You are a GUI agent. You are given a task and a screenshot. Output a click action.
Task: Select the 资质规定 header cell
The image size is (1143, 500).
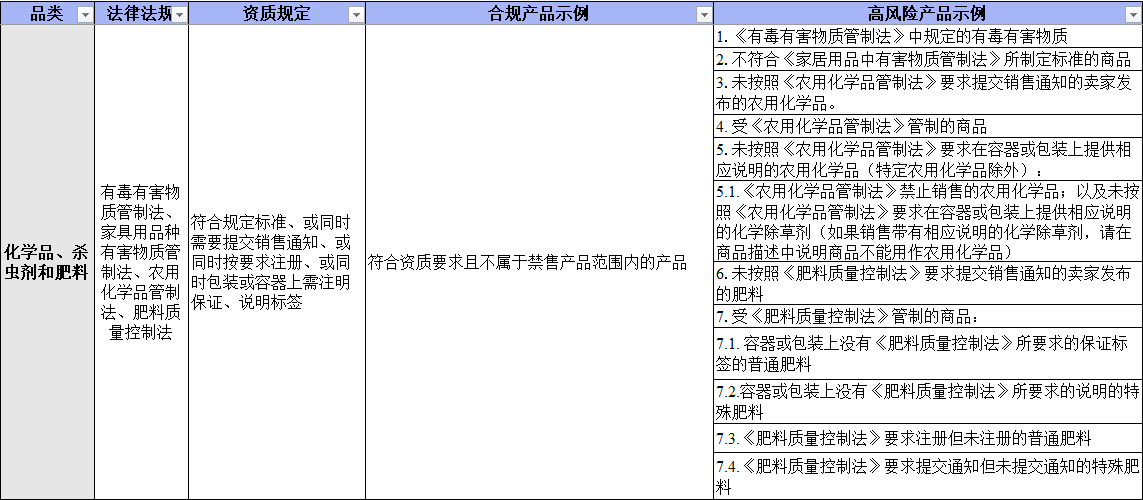[277, 14]
